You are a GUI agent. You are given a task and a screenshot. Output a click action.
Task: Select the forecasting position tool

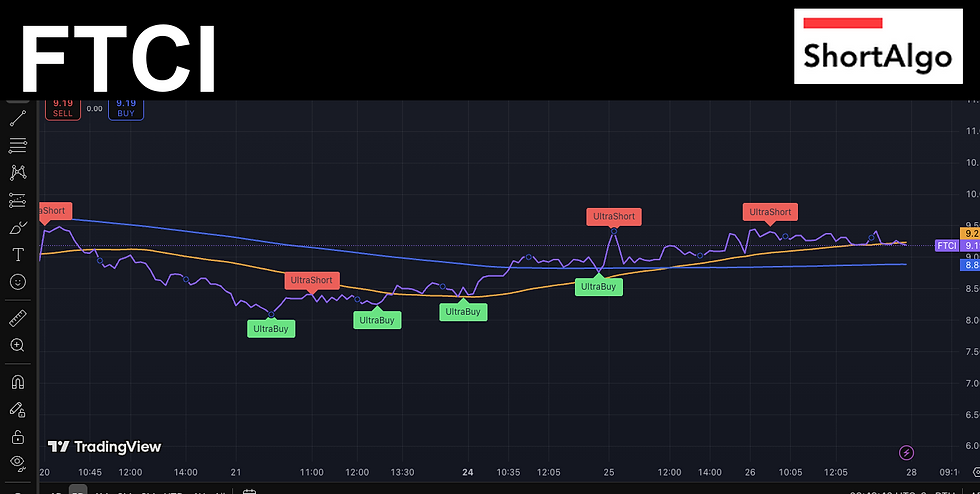click(18, 200)
